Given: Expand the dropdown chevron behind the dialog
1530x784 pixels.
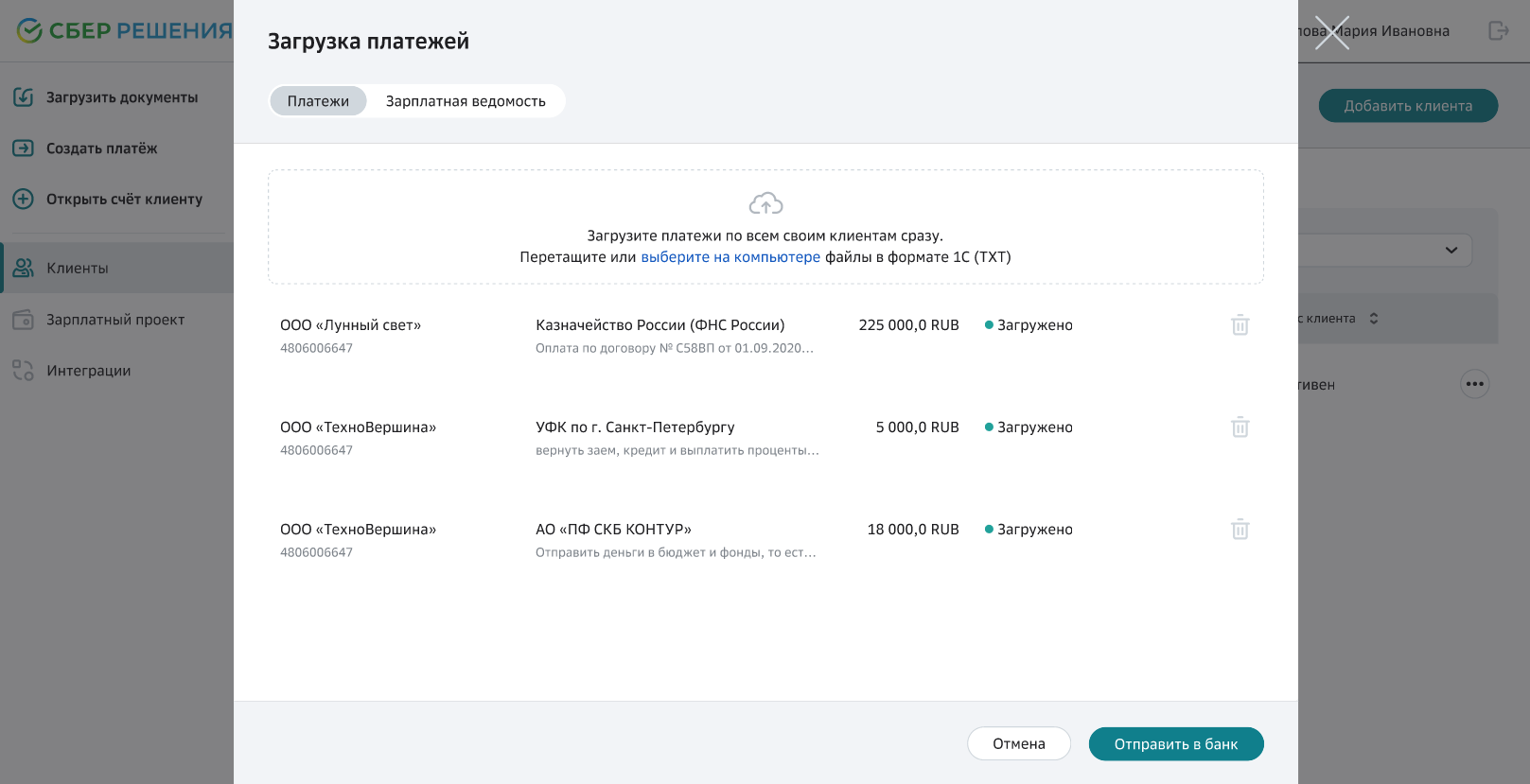Looking at the screenshot, I should coord(1451,251).
